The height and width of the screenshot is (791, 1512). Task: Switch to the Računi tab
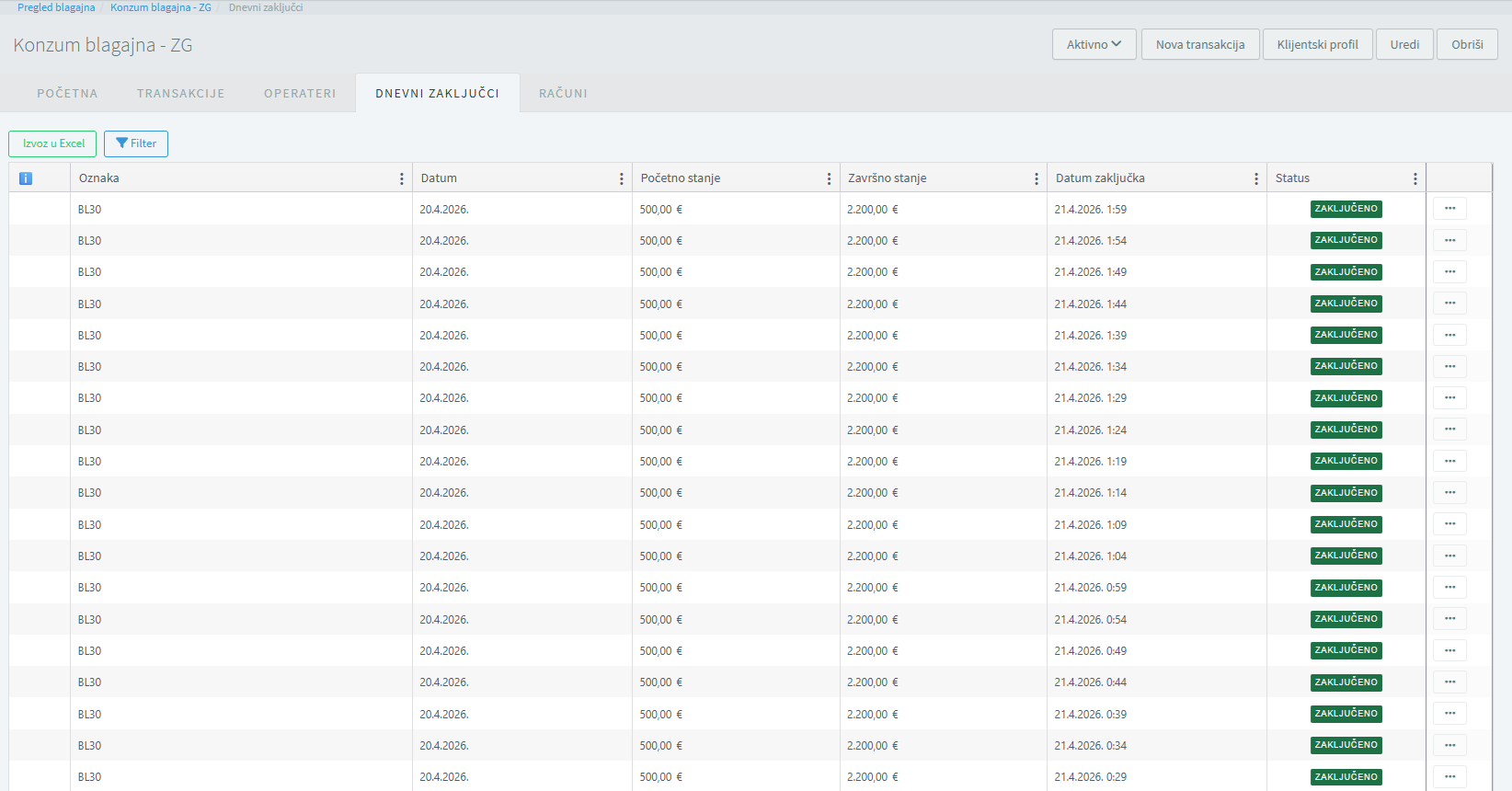tap(563, 93)
